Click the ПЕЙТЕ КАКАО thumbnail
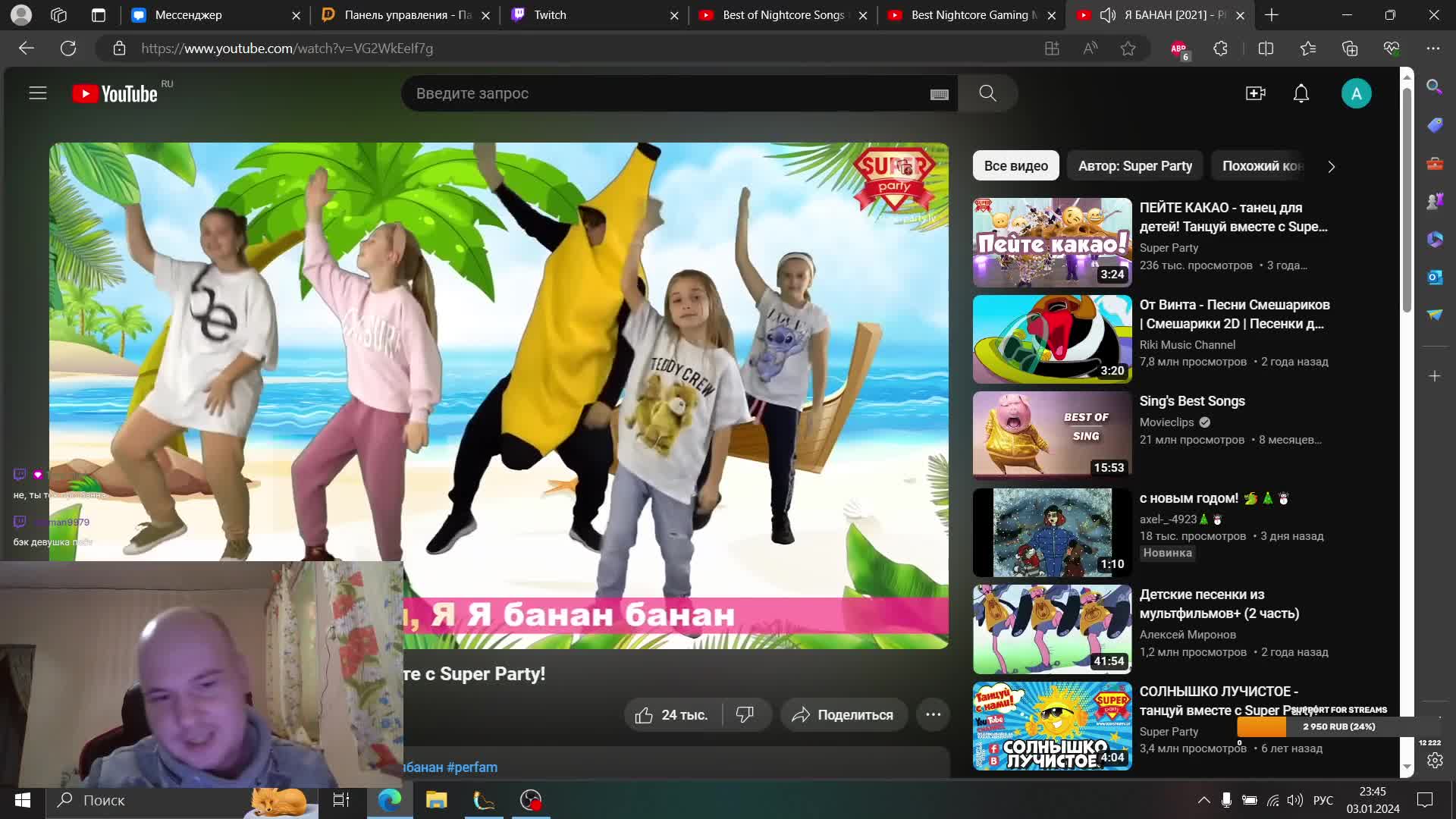1456x819 pixels. pos(1052,242)
